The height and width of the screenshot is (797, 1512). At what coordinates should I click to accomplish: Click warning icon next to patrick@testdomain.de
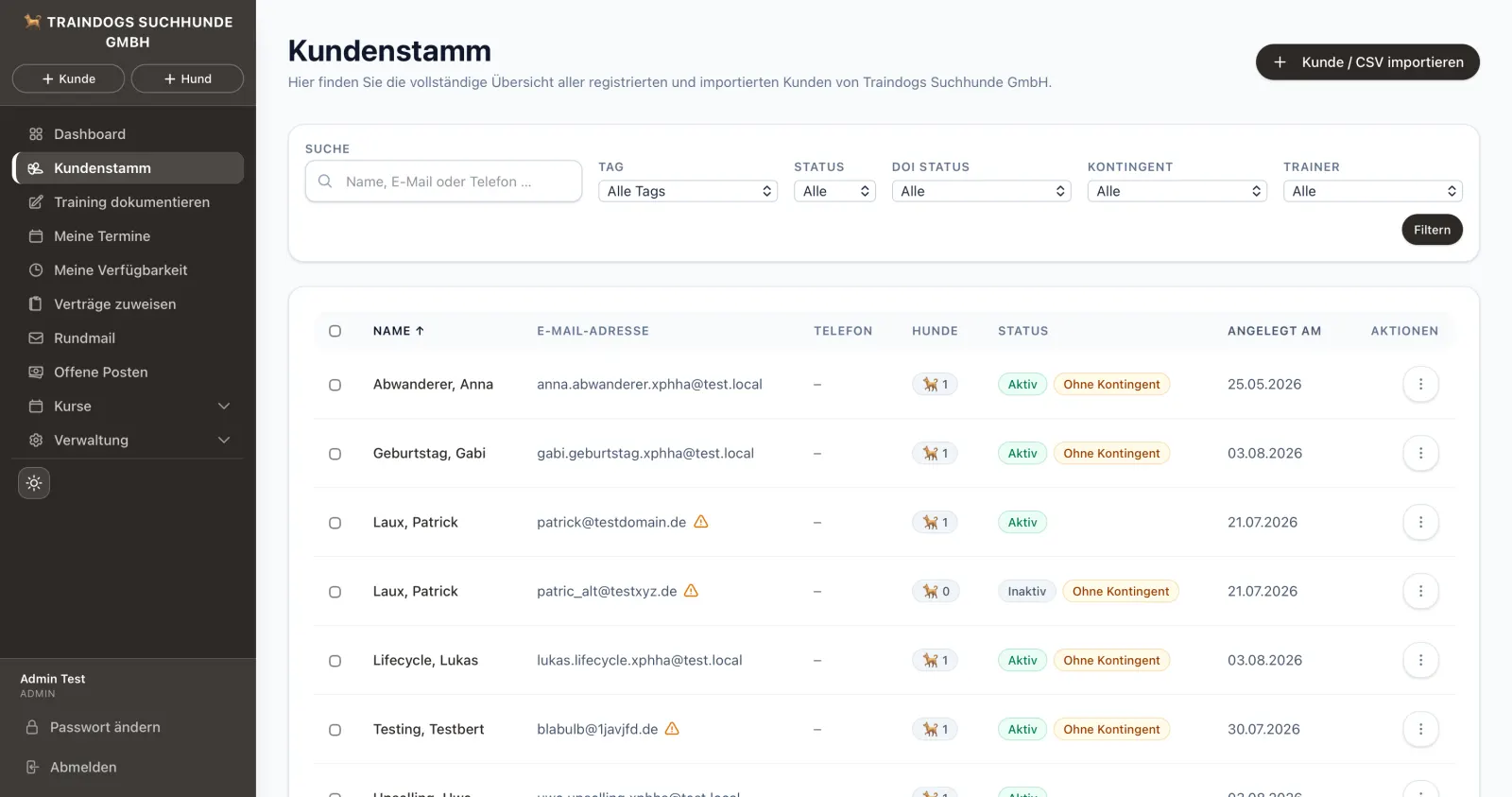(x=701, y=522)
